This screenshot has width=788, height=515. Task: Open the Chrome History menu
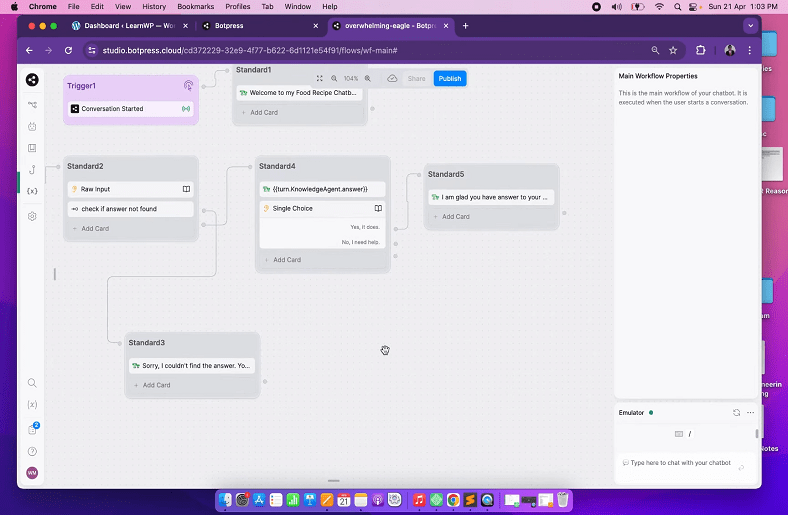[154, 7]
